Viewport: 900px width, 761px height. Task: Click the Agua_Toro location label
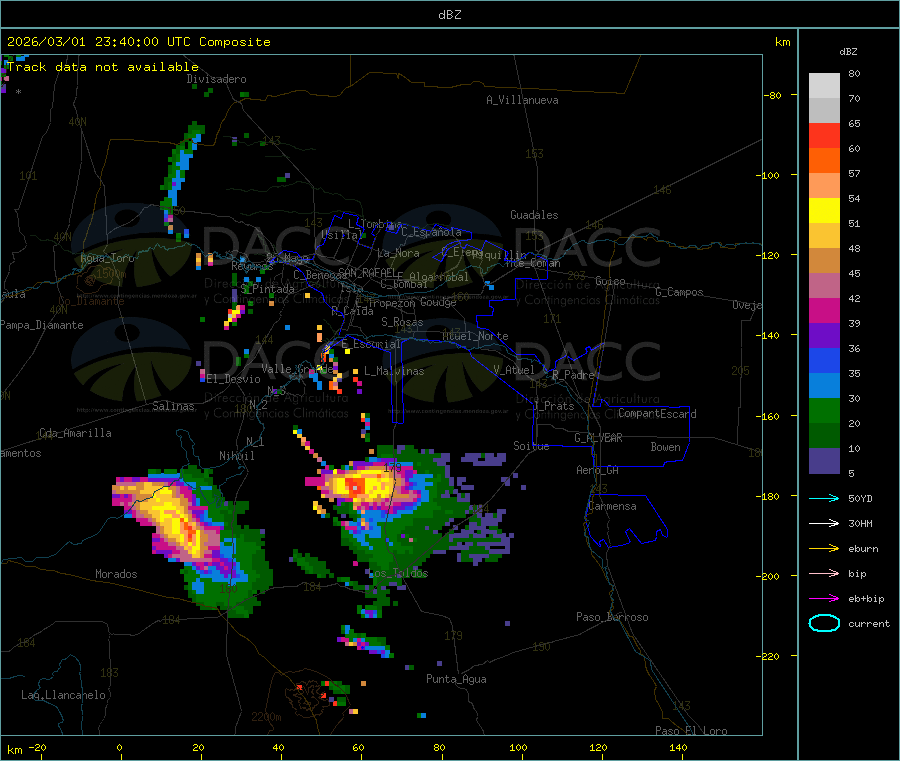coord(107,258)
